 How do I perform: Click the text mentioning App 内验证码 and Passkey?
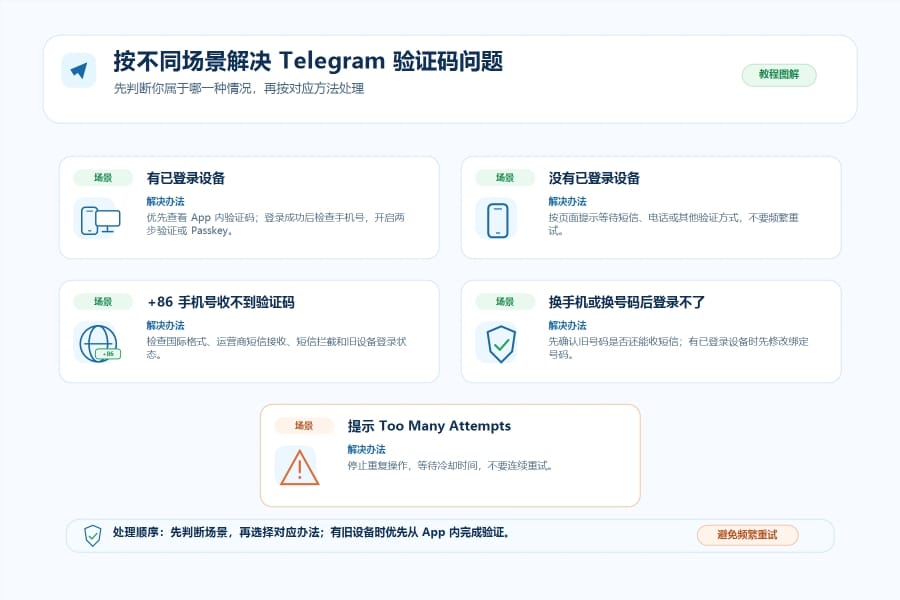276,224
